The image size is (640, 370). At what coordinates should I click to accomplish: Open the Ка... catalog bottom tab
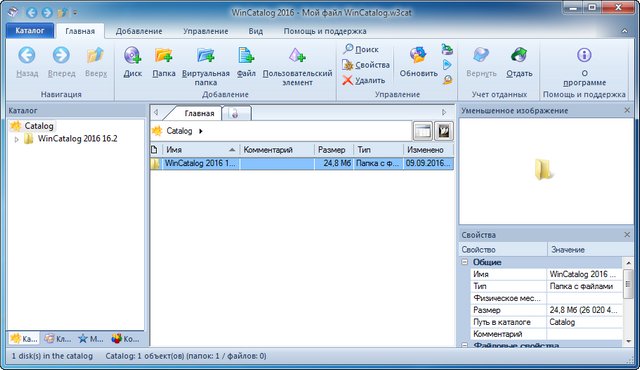24,339
